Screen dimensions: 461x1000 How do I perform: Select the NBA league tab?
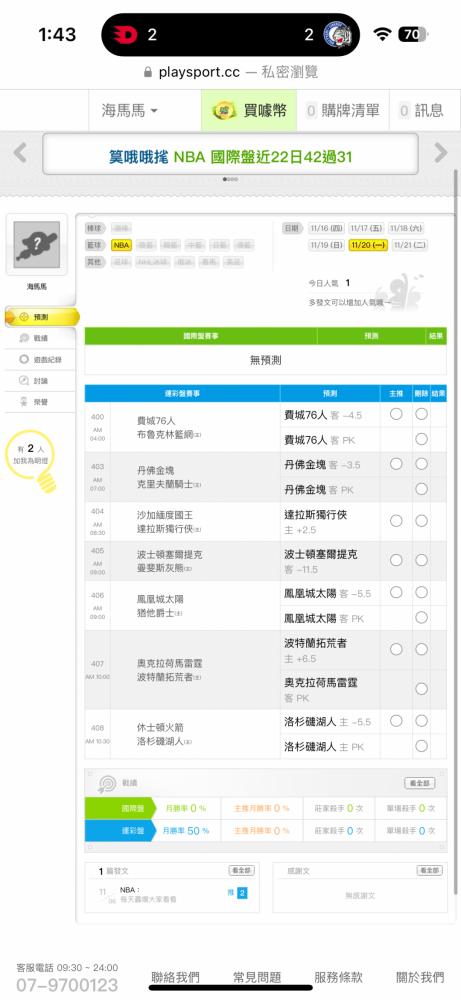click(121, 244)
